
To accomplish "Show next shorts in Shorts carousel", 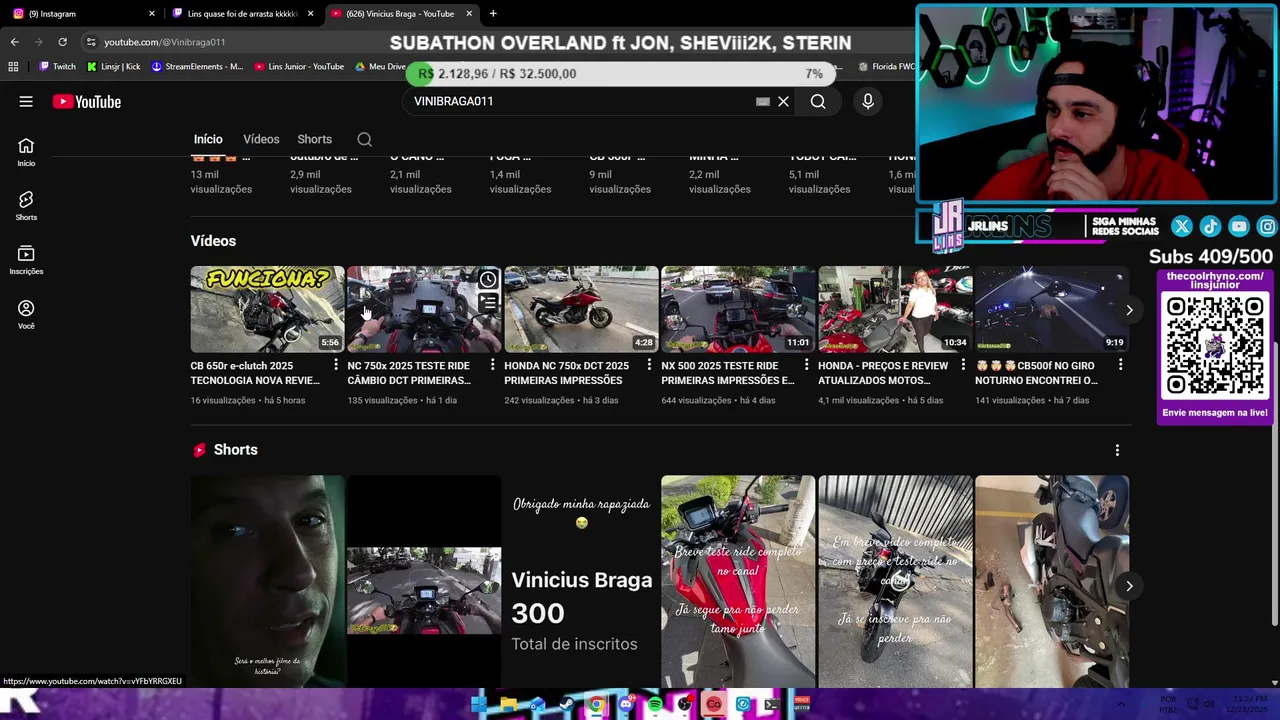I will (1129, 586).
